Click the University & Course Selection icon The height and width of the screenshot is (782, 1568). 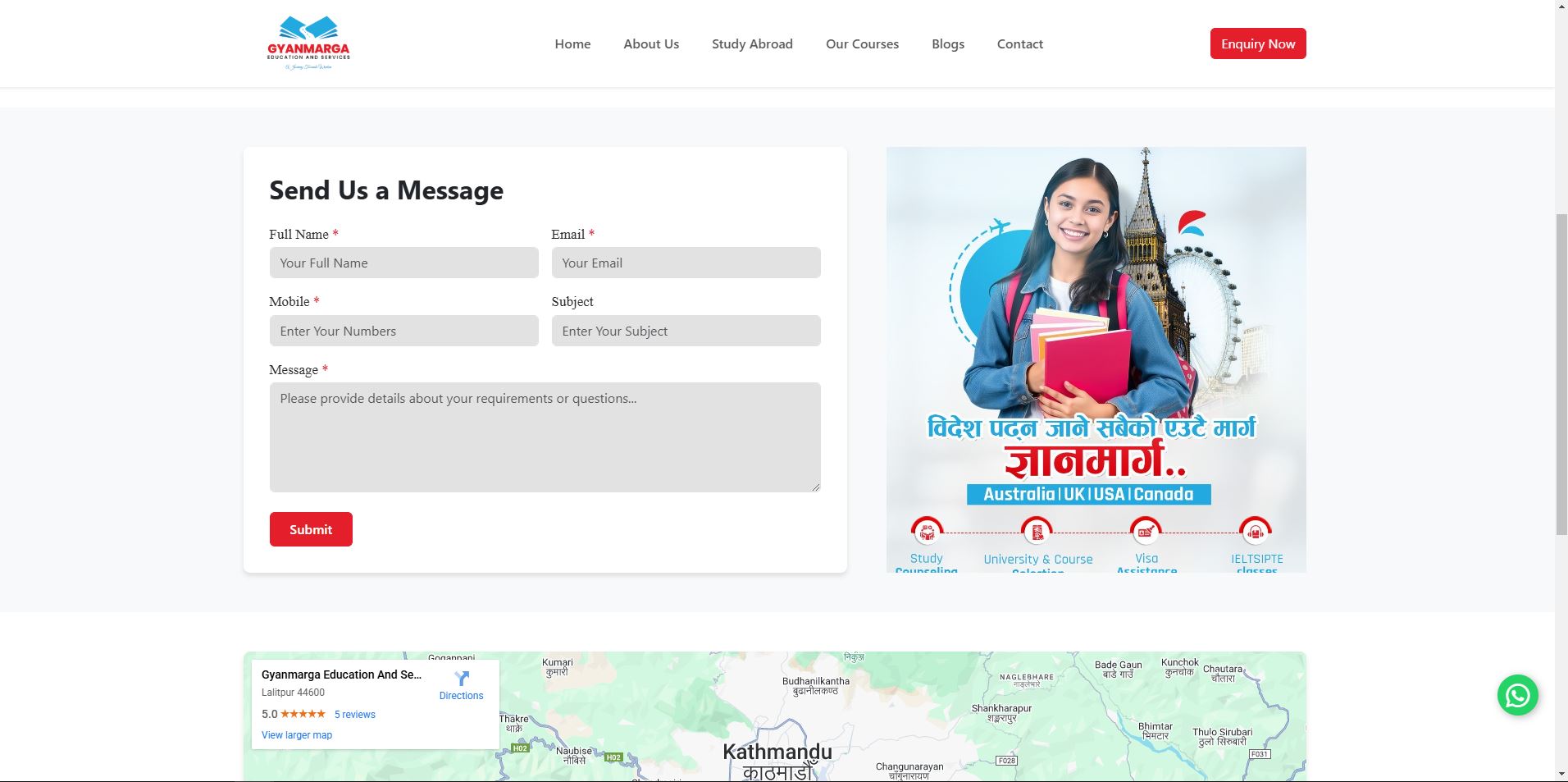[x=1037, y=532]
